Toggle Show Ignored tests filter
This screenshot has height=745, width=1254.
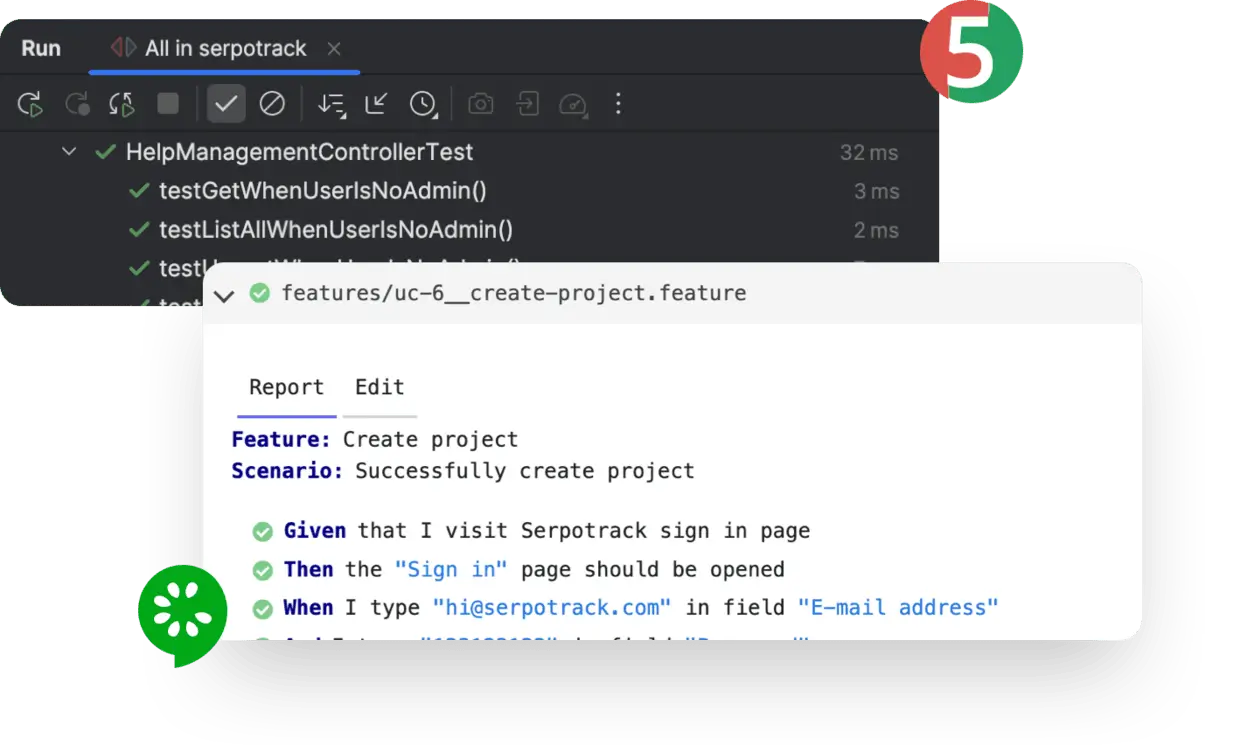[x=271, y=103]
